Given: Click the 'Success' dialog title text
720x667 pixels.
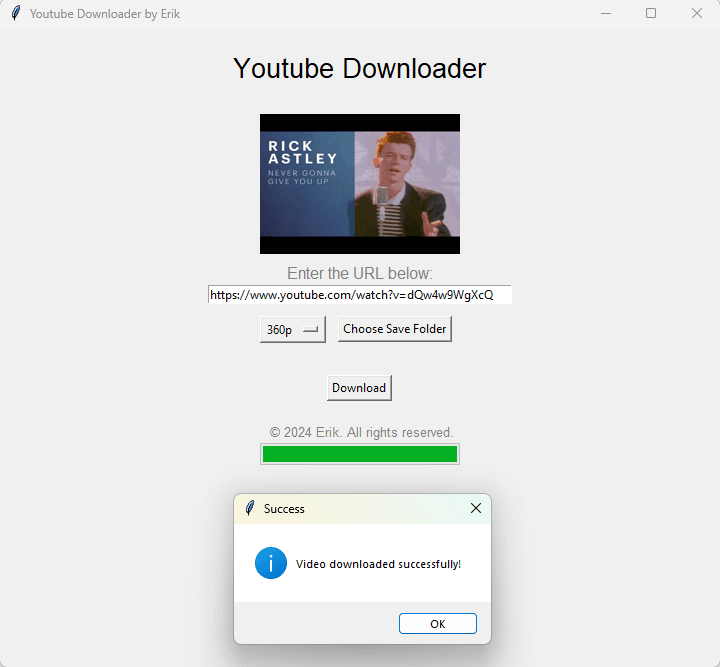Looking at the screenshot, I should pos(284,509).
